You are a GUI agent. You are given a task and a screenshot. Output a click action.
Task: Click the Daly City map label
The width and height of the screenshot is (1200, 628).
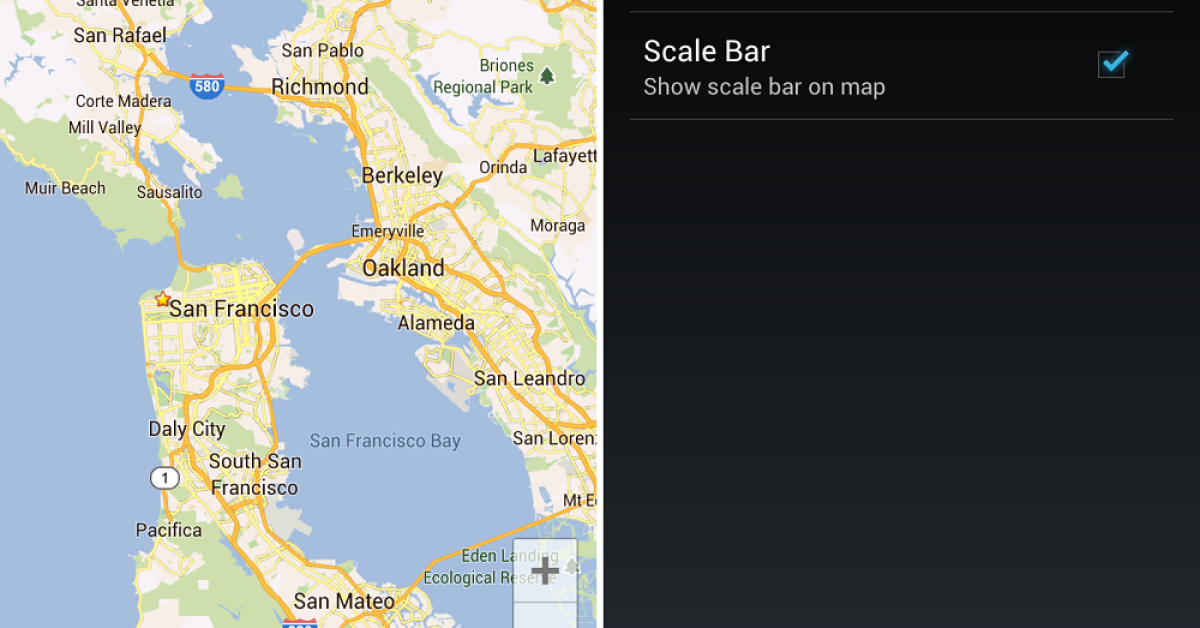pyautogui.click(x=187, y=429)
